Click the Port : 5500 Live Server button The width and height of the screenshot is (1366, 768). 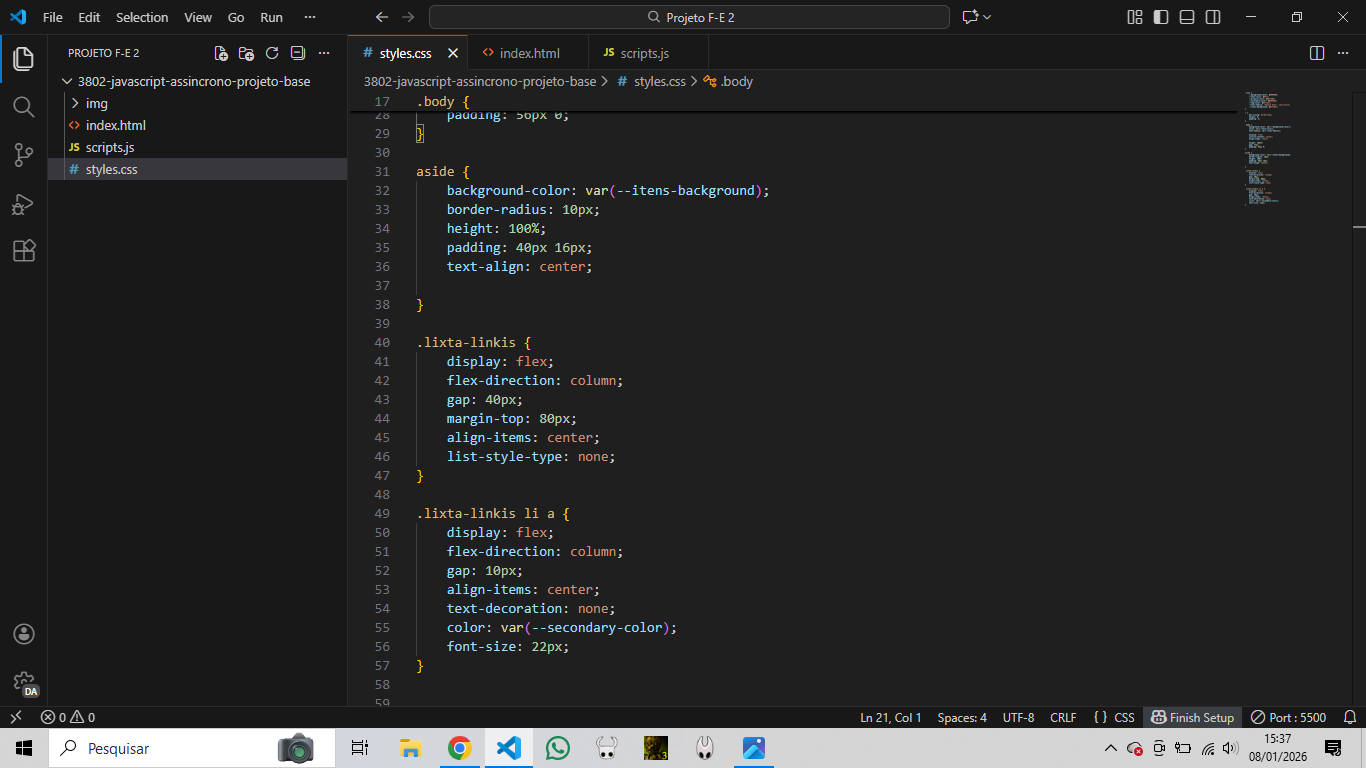(x=1289, y=718)
